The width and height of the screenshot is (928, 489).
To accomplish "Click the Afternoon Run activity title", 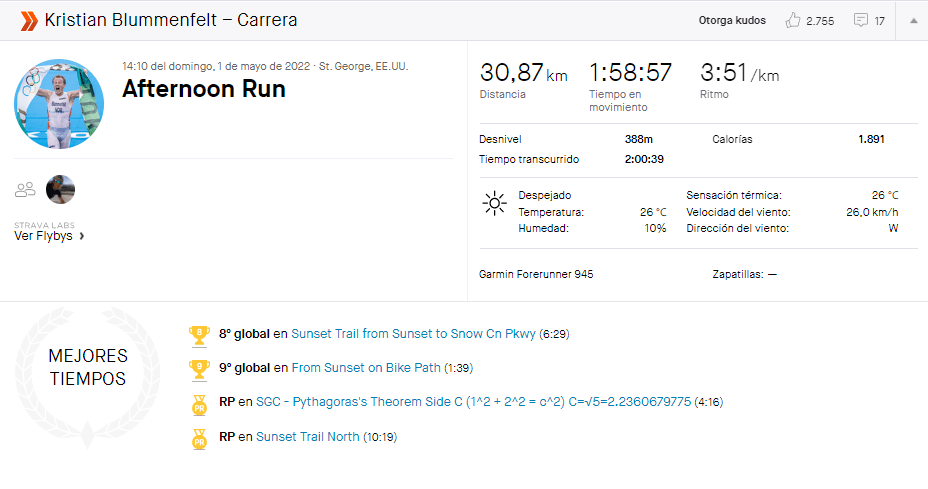I will coord(204,89).
